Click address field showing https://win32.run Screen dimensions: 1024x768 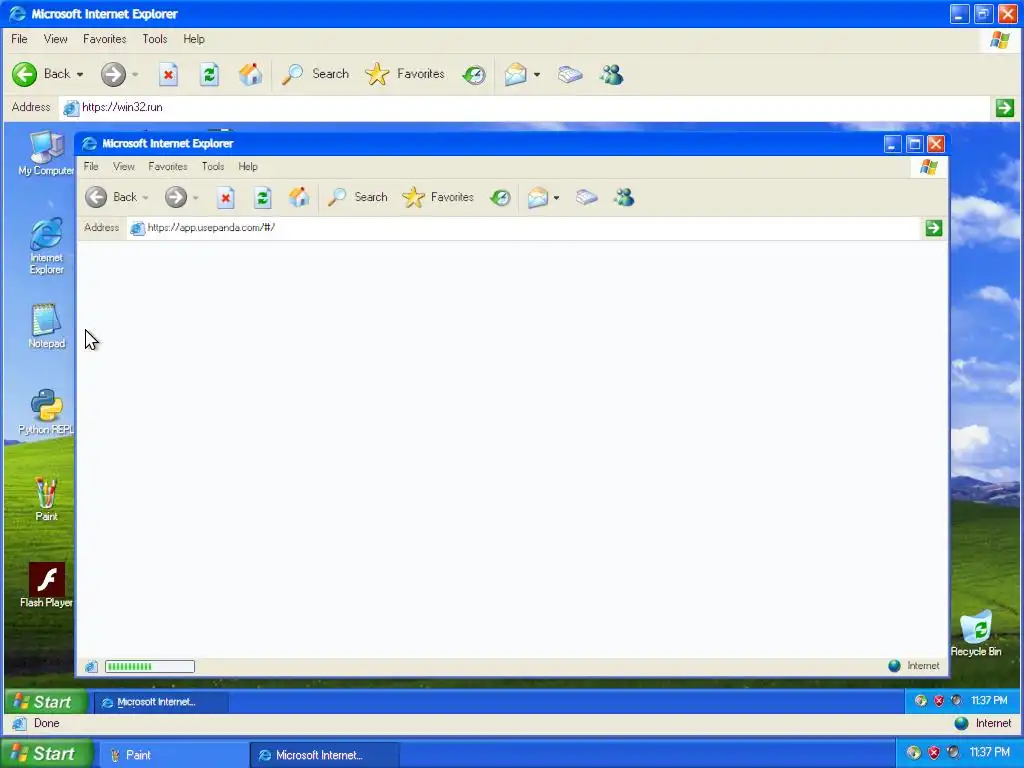525,108
